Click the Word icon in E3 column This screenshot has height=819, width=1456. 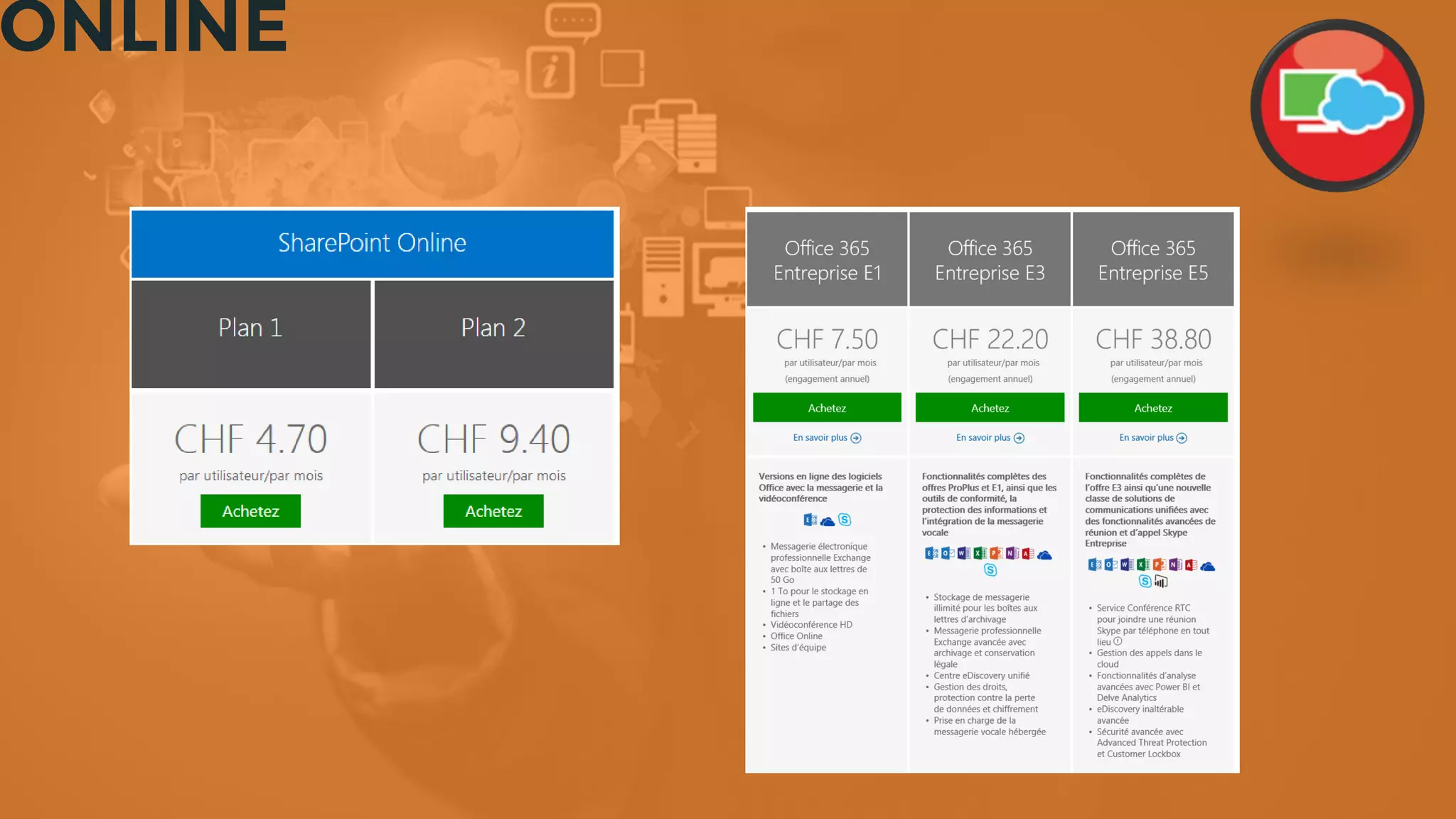click(964, 554)
